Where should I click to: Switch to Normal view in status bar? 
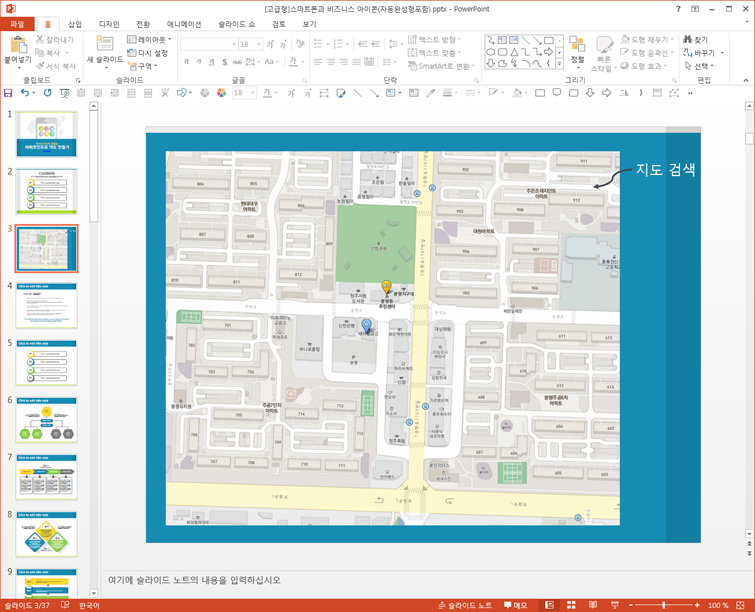[549, 605]
